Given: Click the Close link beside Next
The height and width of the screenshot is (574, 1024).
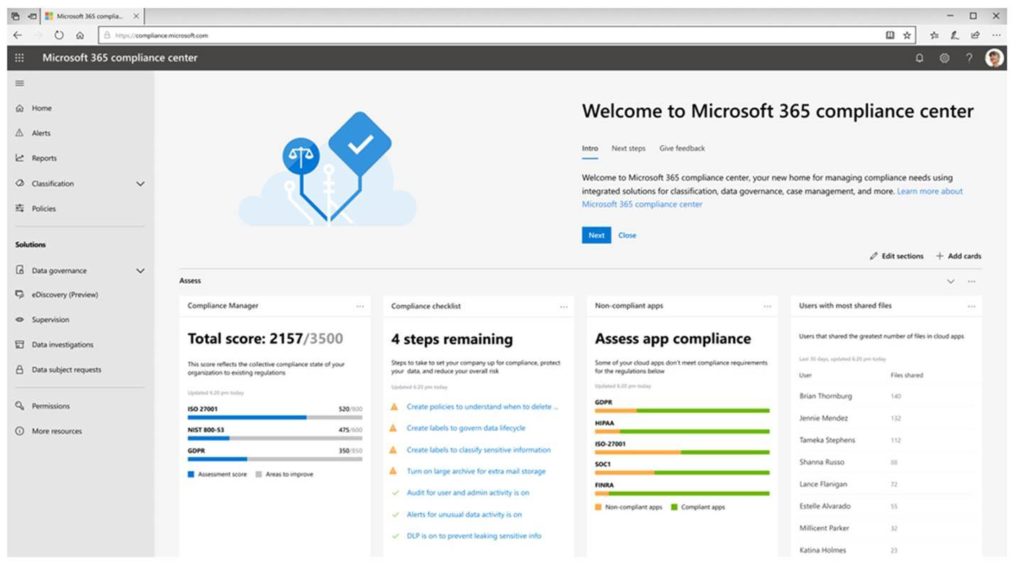Looking at the screenshot, I should pos(627,236).
